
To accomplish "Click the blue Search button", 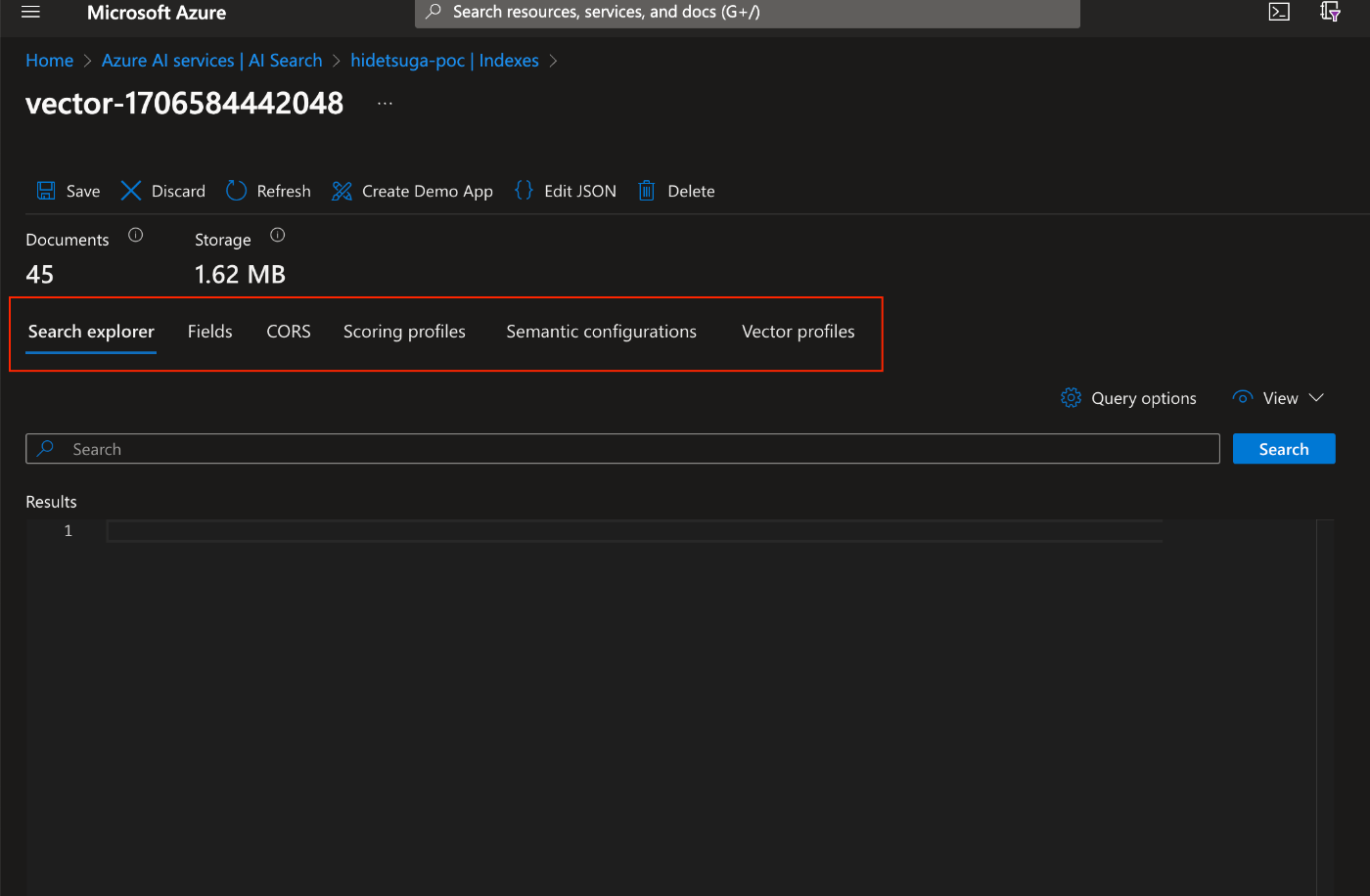I will point(1284,449).
